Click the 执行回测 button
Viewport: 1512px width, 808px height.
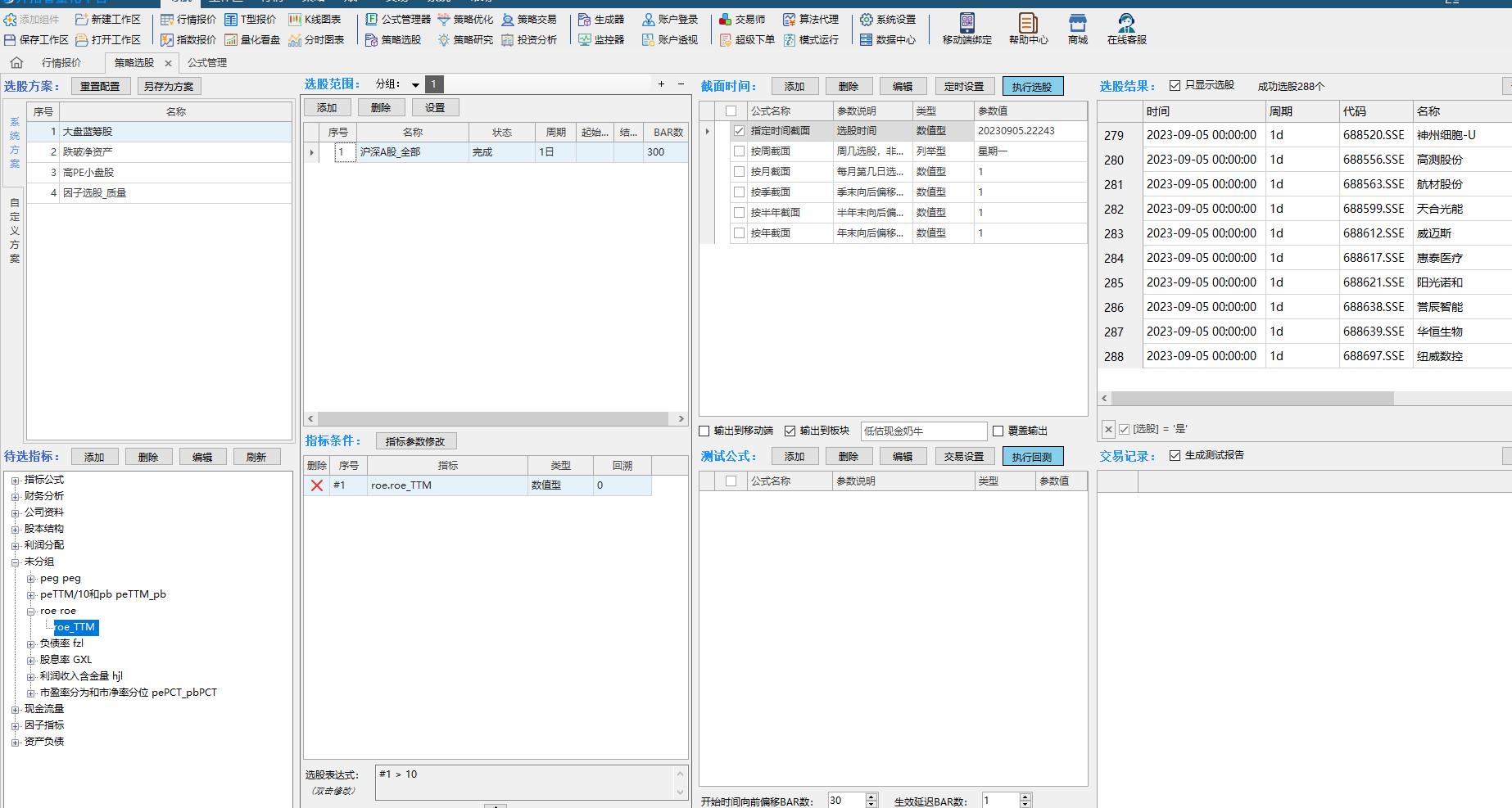click(x=1032, y=457)
